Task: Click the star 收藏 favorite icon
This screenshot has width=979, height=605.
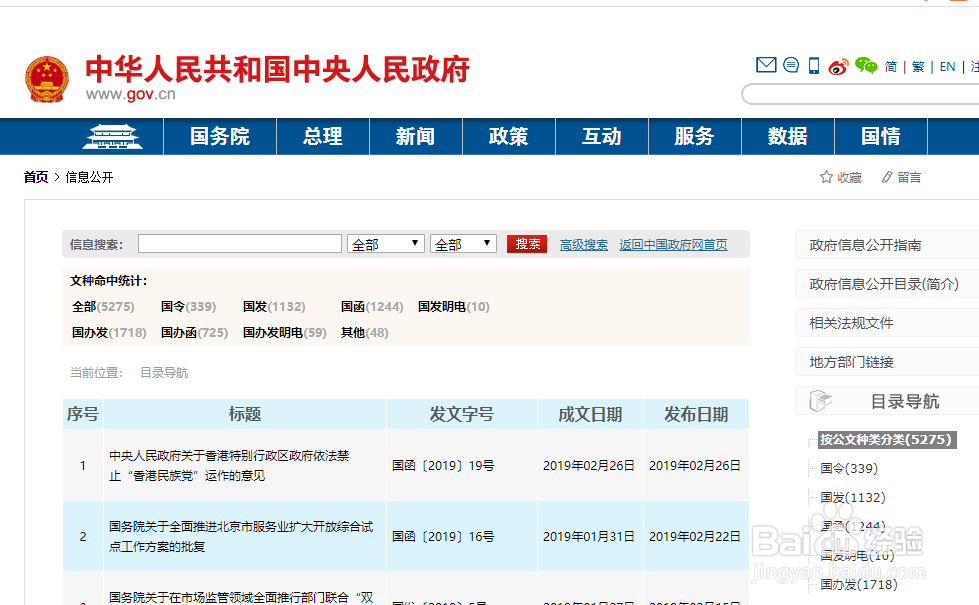Action: tap(826, 177)
